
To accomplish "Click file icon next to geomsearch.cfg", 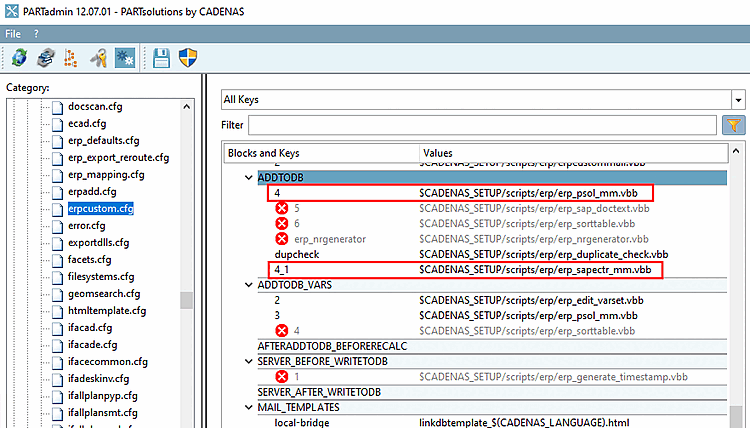I will point(57,294).
